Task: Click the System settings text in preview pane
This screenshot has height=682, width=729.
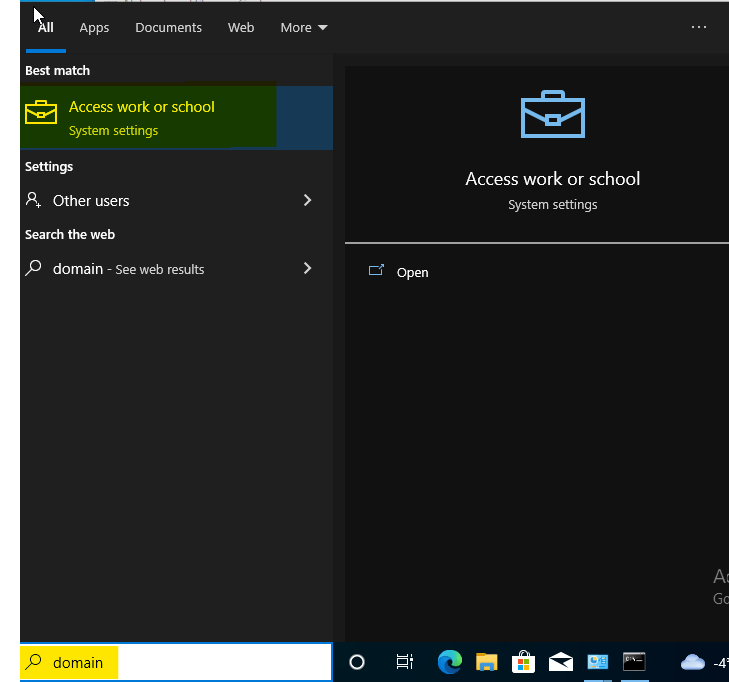Action: [x=552, y=205]
